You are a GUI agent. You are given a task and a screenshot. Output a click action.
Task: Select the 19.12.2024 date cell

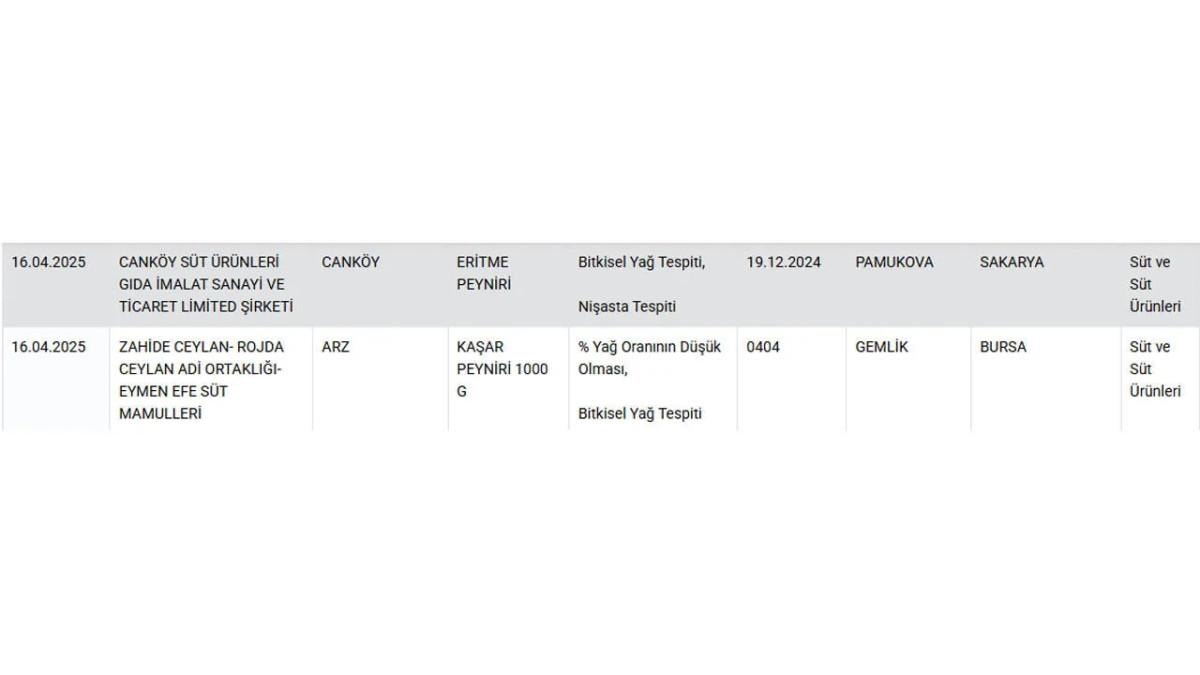point(783,262)
